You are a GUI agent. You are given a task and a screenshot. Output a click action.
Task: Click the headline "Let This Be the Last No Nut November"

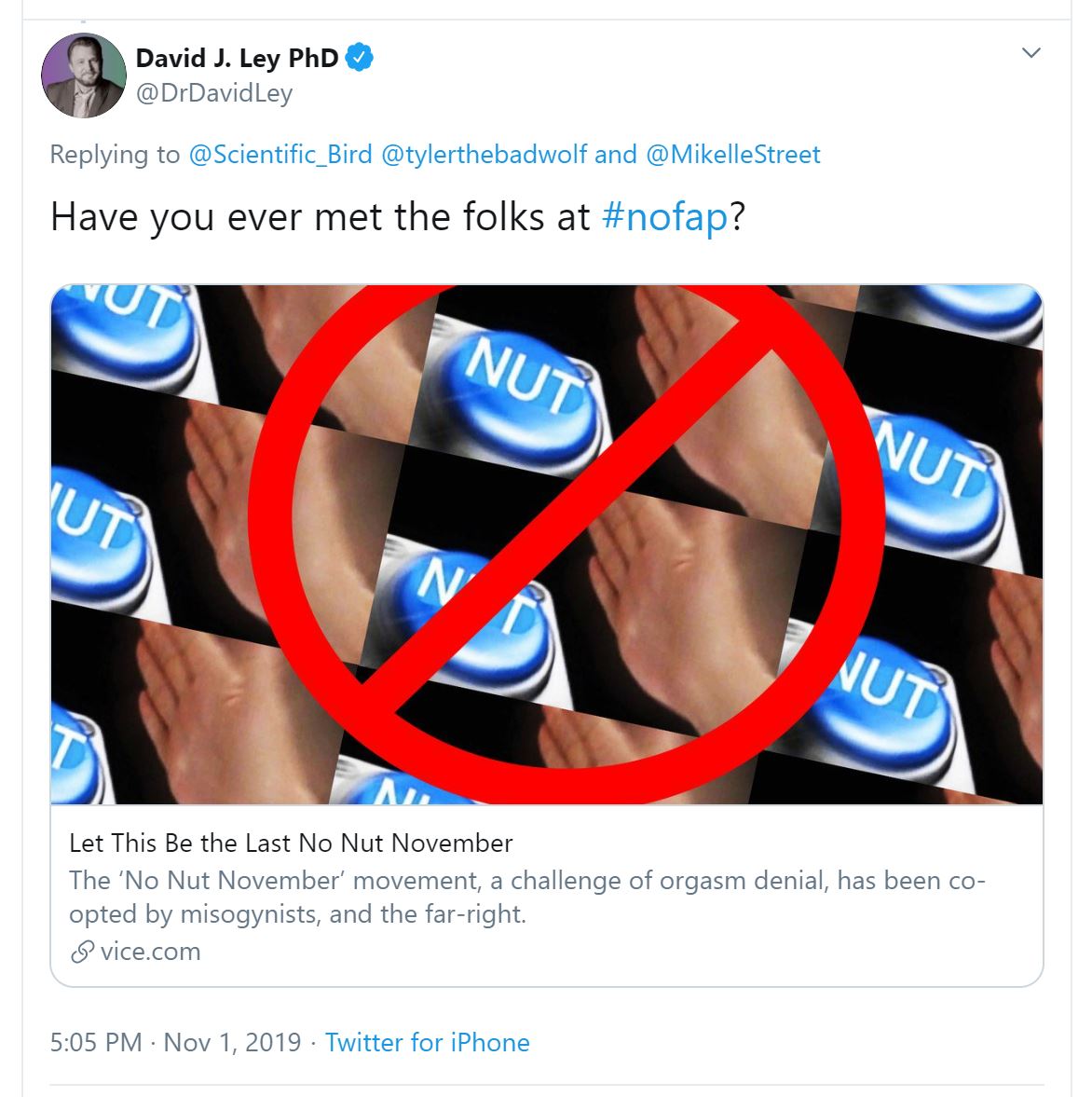pos(291,843)
